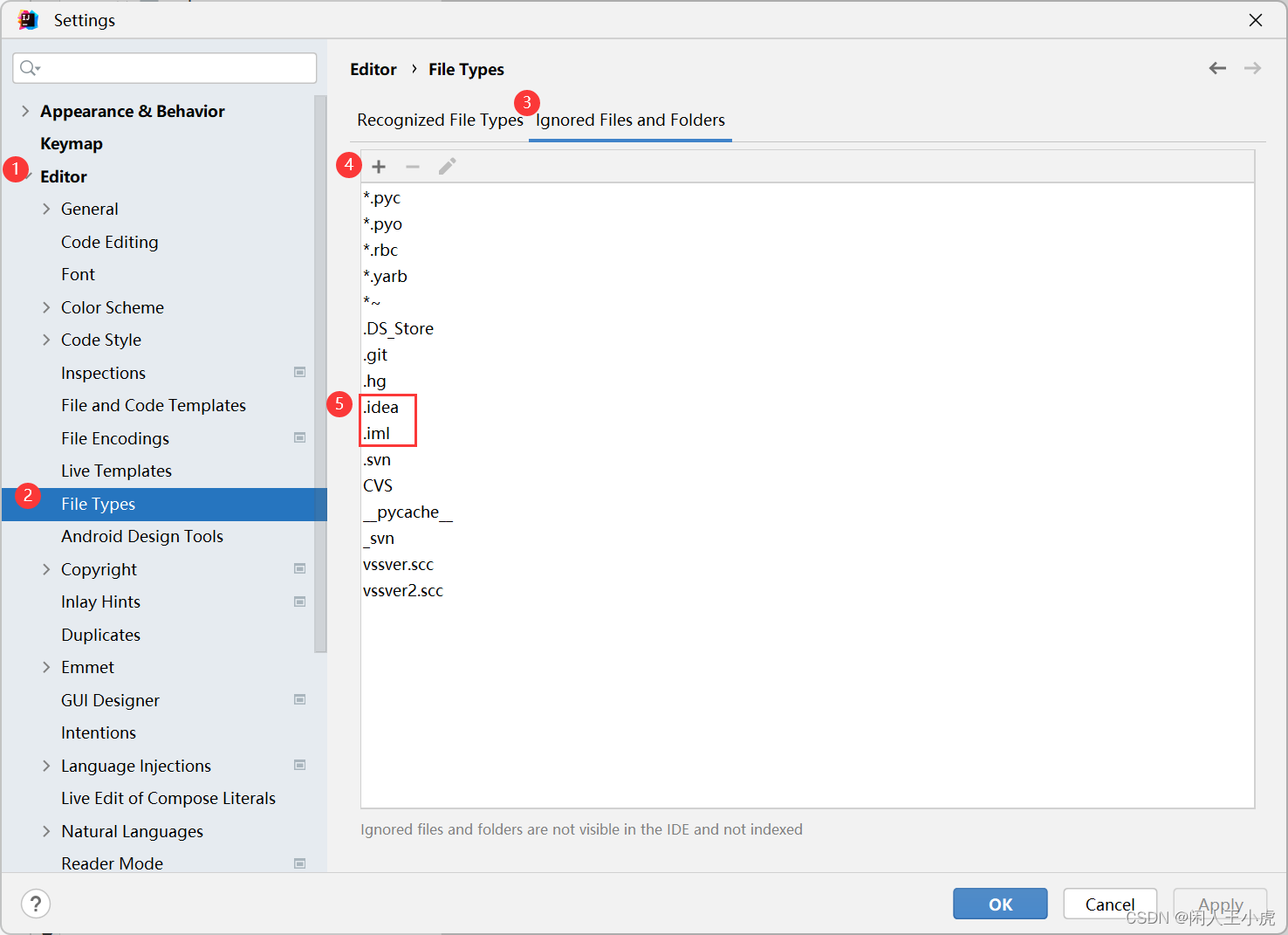Expand the Natural Languages node
Screen dimensions: 1288x935
click(46, 831)
